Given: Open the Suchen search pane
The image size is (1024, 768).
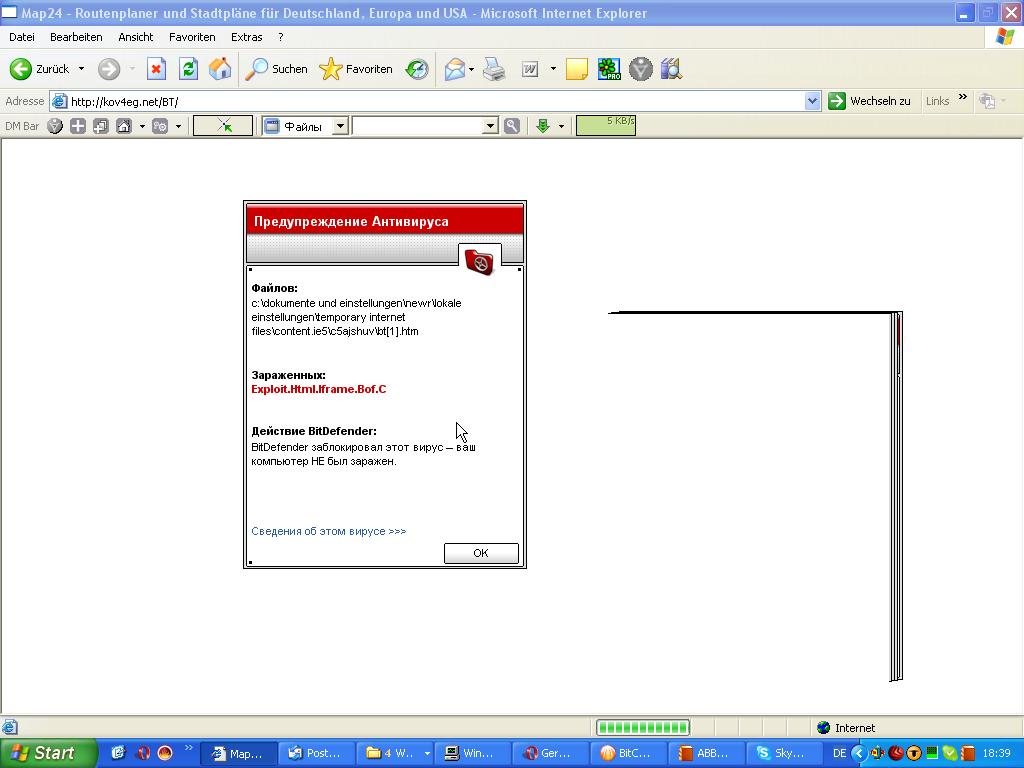Looking at the screenshot, I should point(276,69).
